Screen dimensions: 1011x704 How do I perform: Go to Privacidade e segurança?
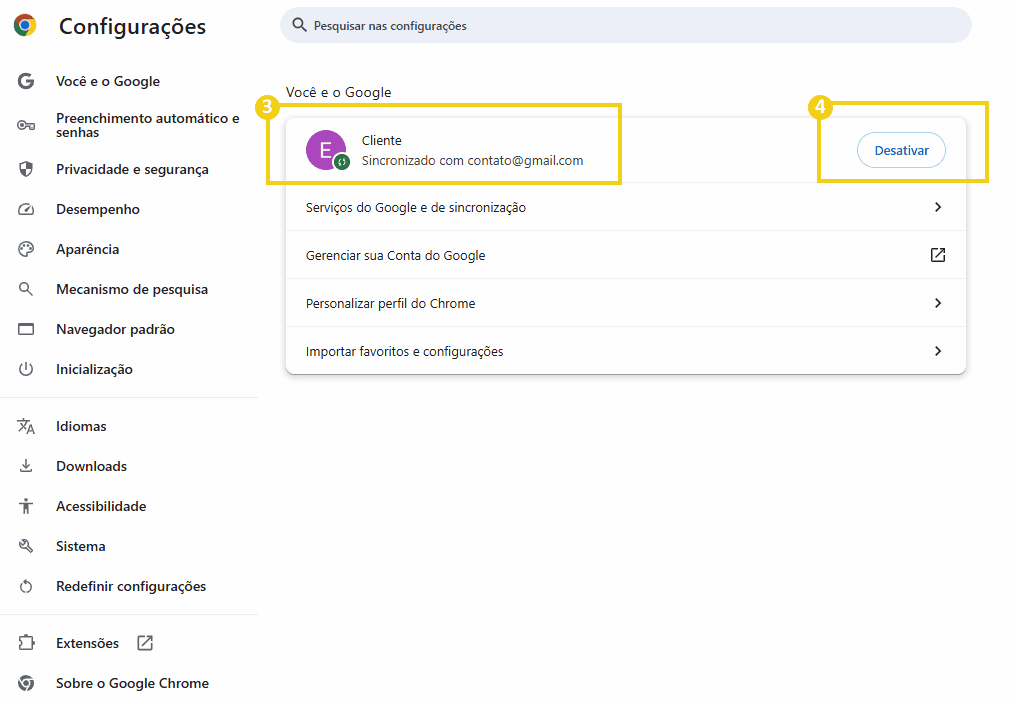tap(132, 170)
